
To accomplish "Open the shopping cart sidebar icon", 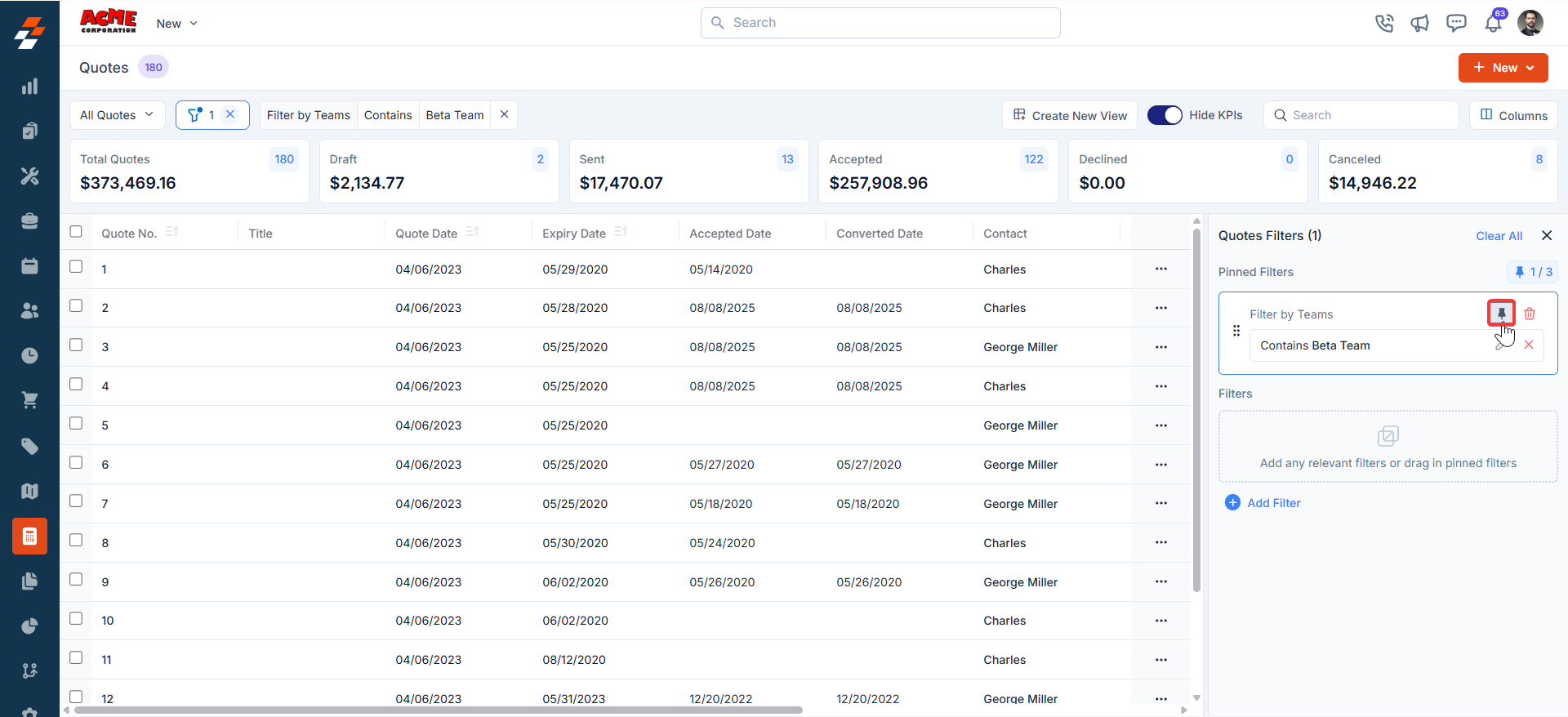I will click(29, 400).
